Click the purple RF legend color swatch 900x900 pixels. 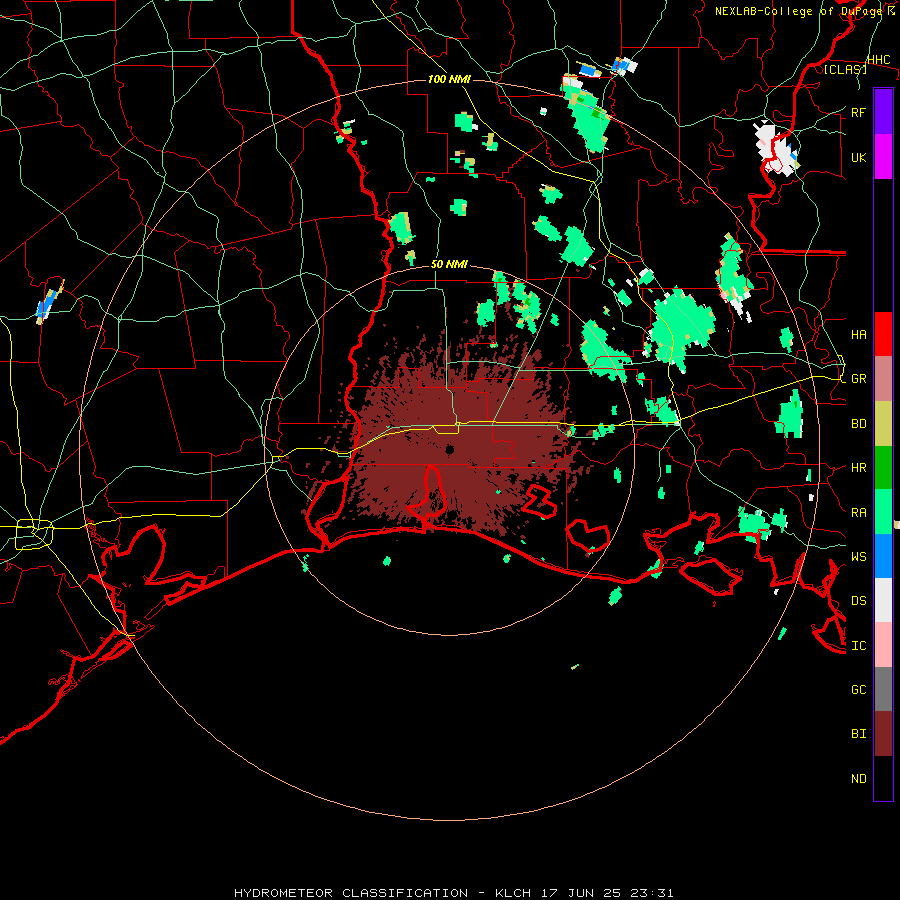[x=883, y=112]
